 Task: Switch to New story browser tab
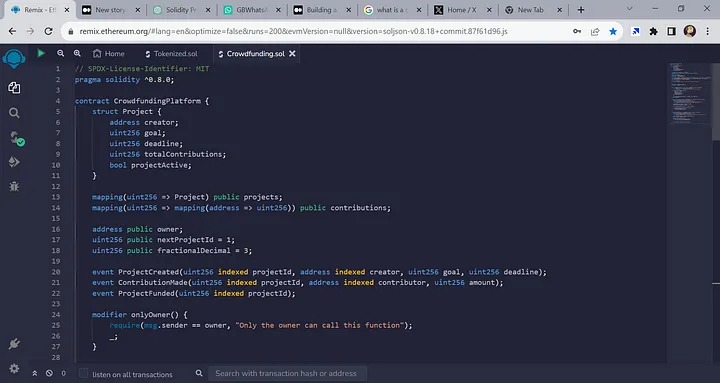(110, 10)
